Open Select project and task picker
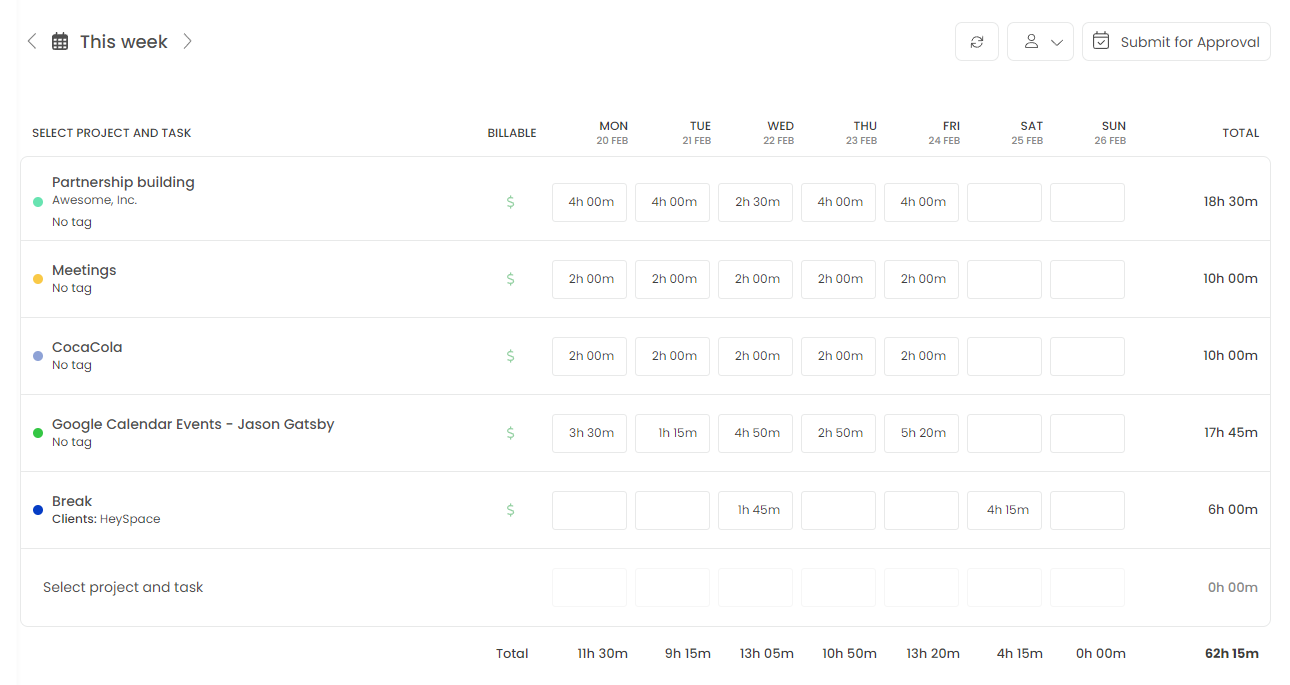This screenshot has width=1290, height=685. tap(123, 588)
